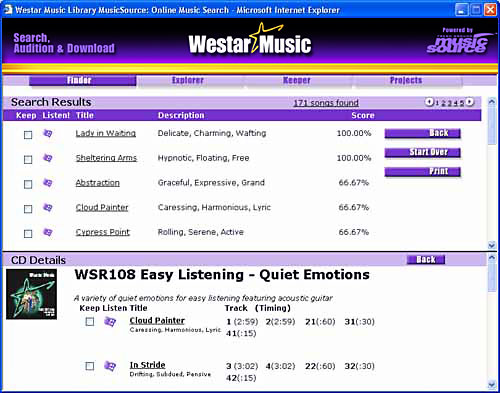
Task: Play the Abstraction listen icon
Action: (x=48, y=183)
